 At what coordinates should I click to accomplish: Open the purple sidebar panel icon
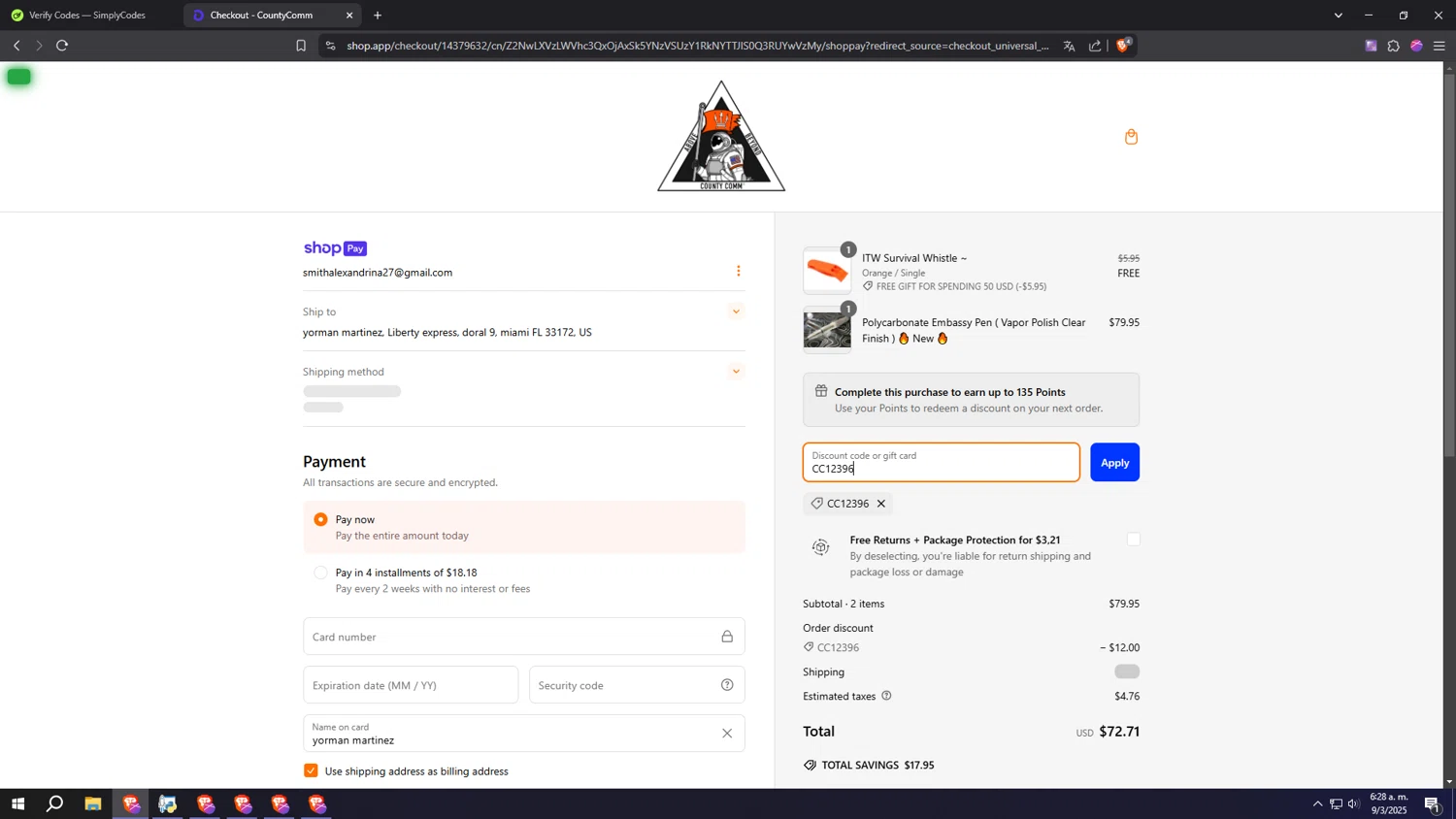coord(1371,46)
